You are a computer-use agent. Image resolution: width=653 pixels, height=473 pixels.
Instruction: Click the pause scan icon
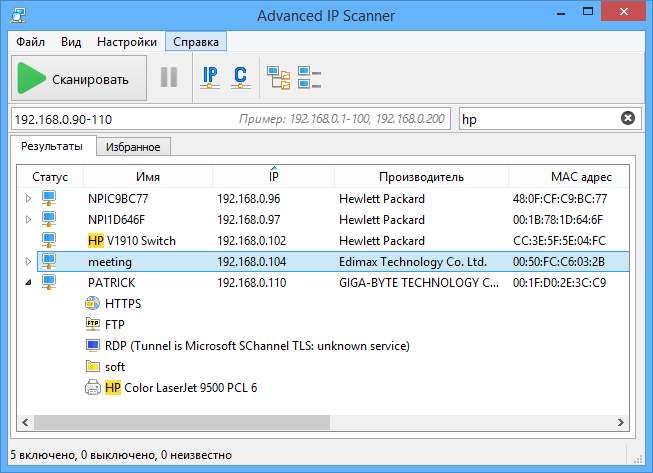169,77
